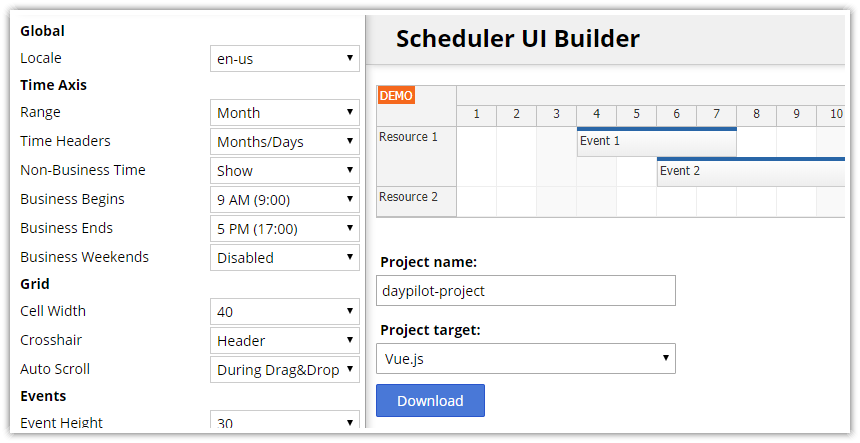Screen dimensions: 860x443
Task: Change the Business Begins time dropdown
Action: (x=285, y=200)
